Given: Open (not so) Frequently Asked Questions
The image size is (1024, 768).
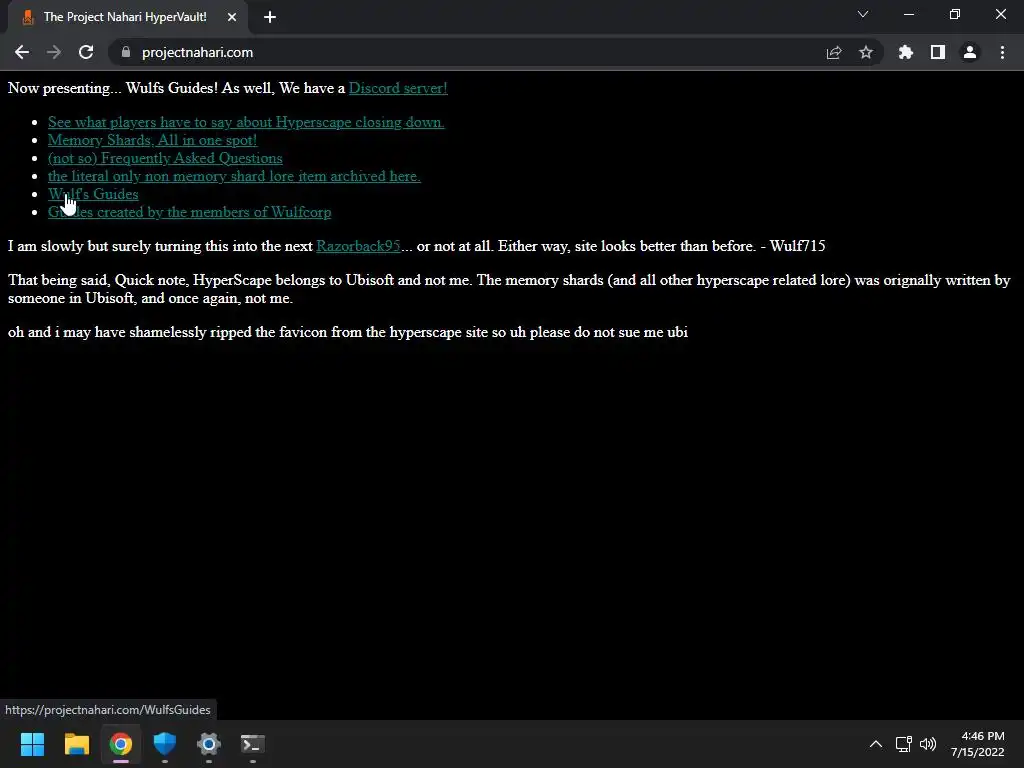Looking at the screenshot, I should (165, 158).
